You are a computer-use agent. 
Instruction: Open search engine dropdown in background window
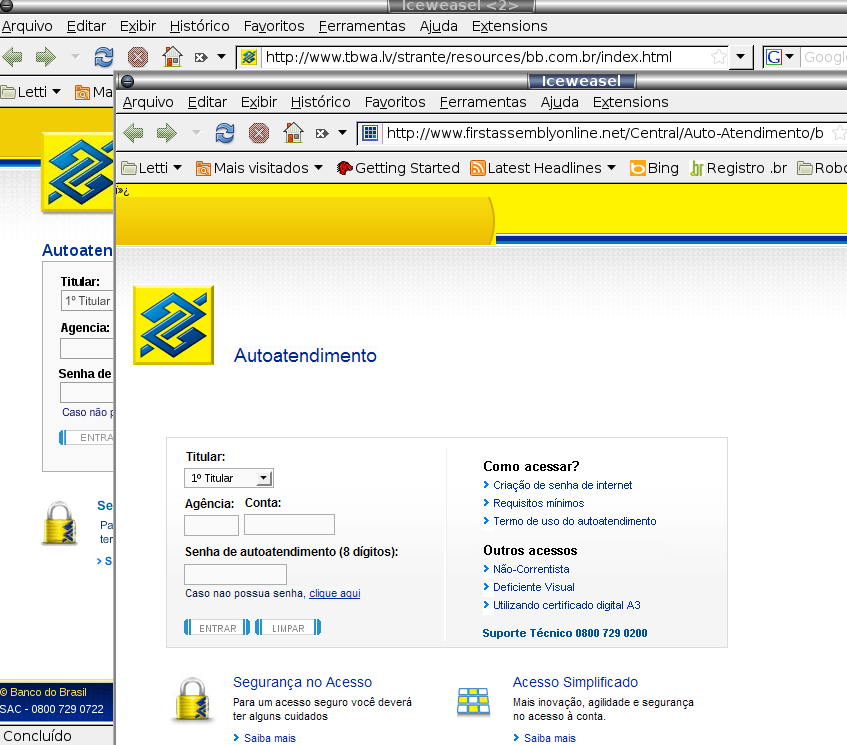click(789, 57)
